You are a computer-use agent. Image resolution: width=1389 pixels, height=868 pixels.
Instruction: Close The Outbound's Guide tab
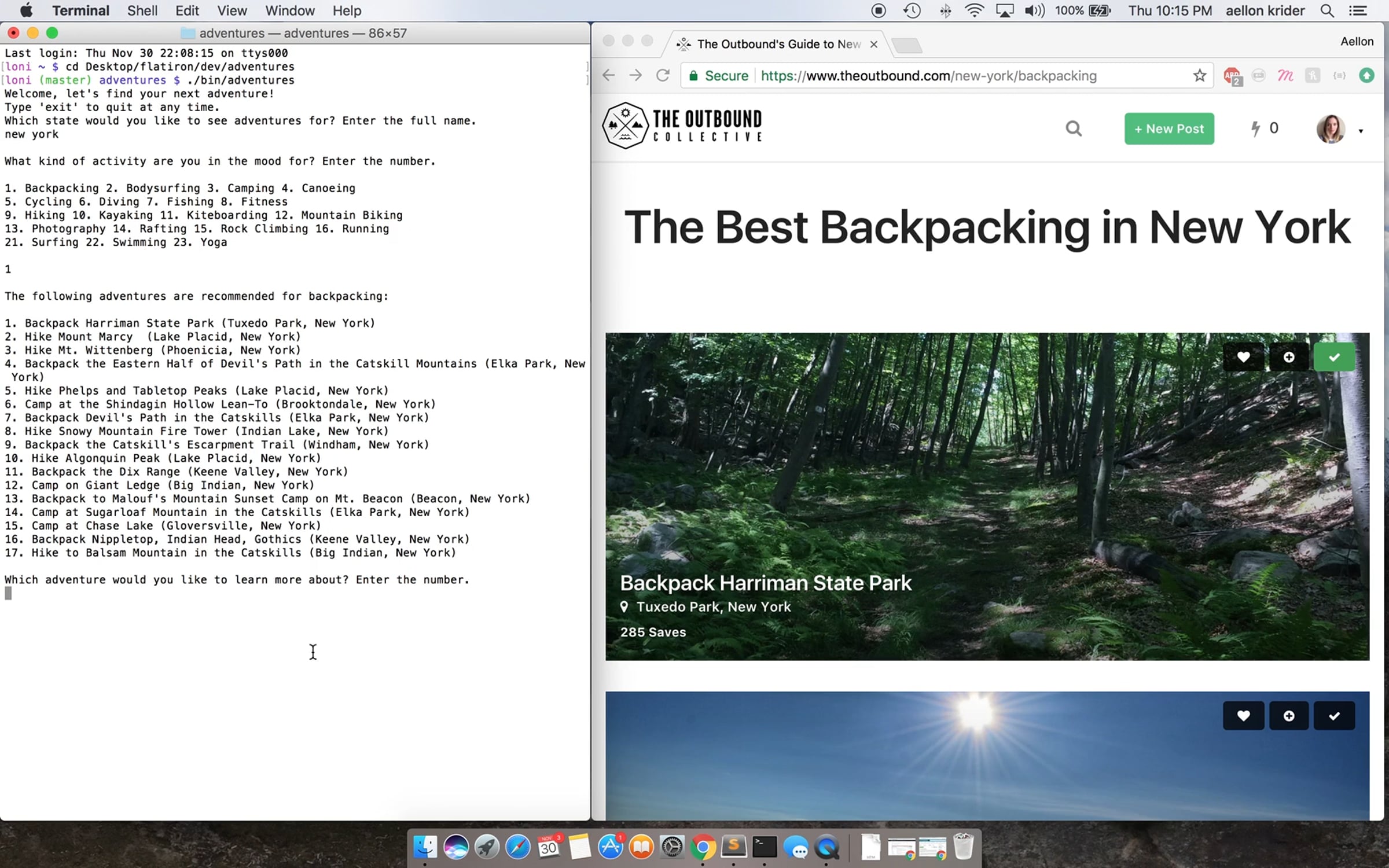(x=874, y=45)
